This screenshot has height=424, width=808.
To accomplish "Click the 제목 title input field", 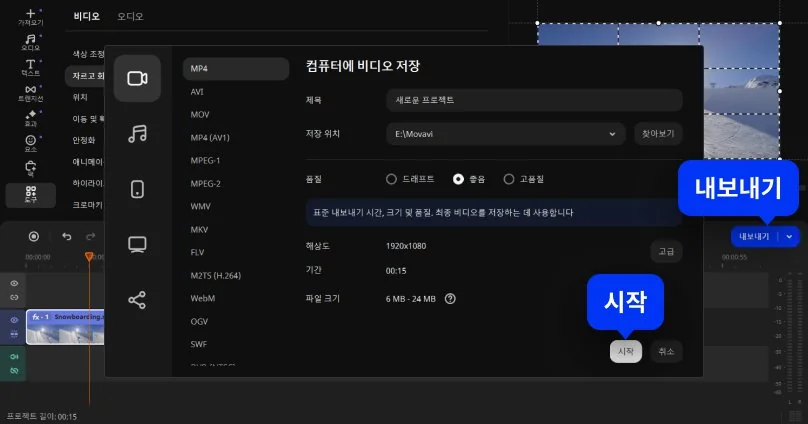I will click(x=534, y=100).
